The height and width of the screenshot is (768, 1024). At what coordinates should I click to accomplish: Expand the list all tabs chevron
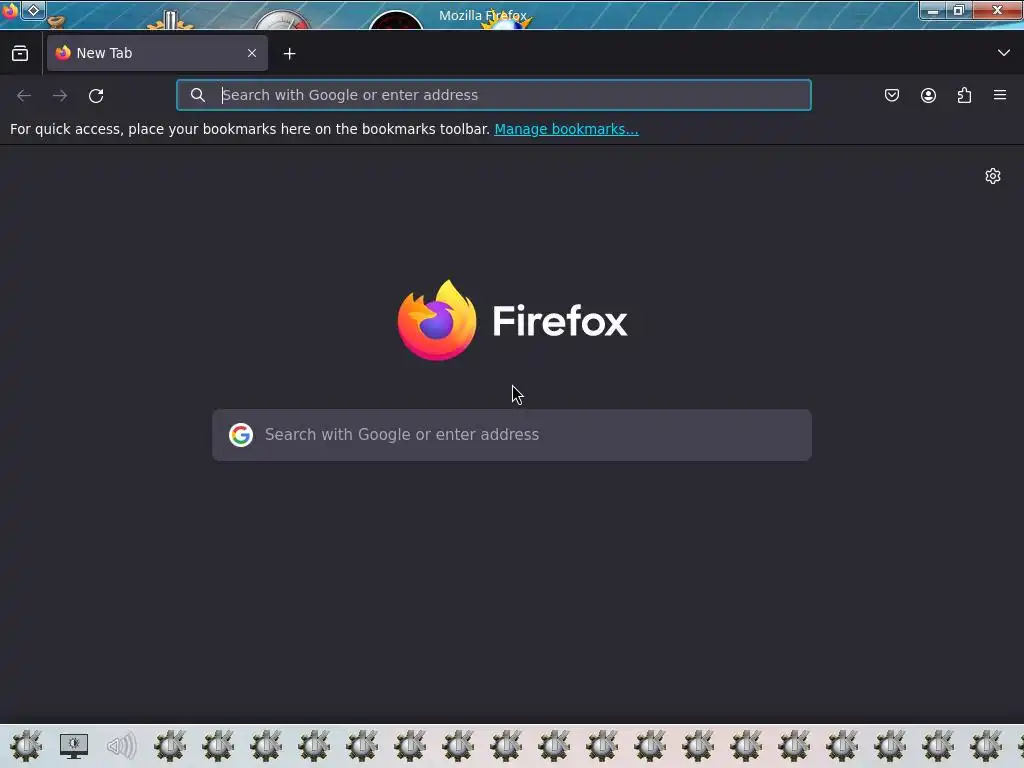pyautogui.click(x=1003, y=52)
